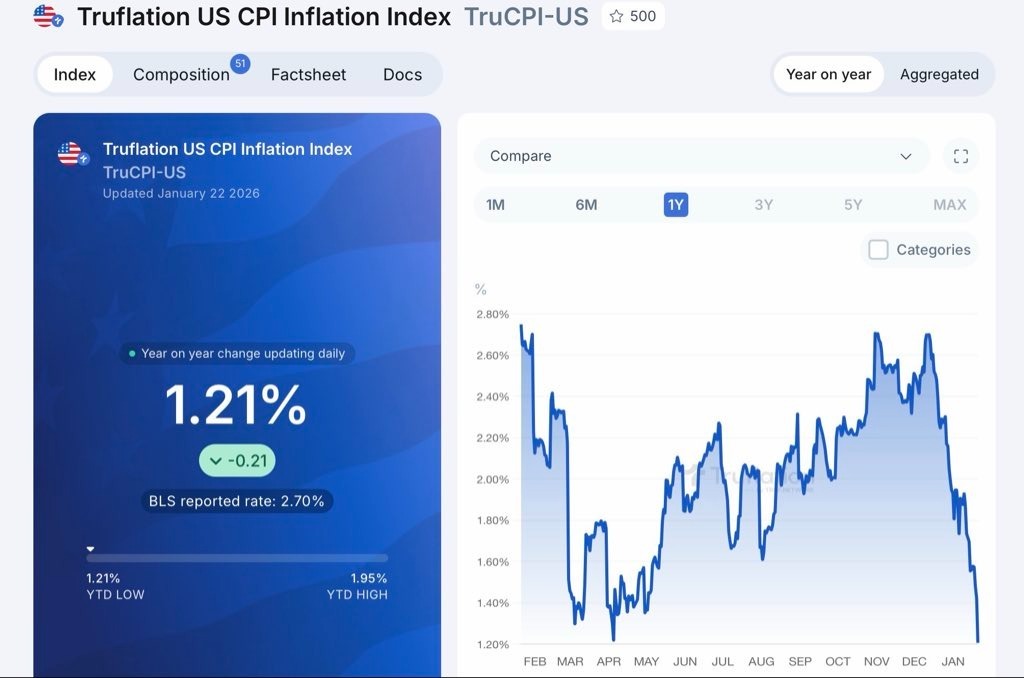Open the Composition tab

pyautogui.click(x=181, y=75)
